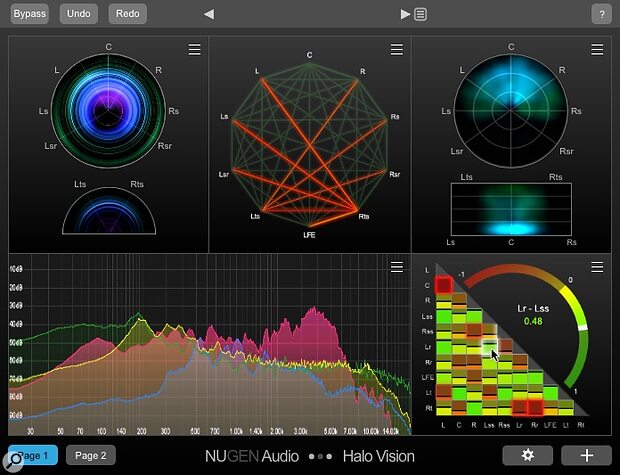This screenshot has width=620, height=475.
Task: Click the Lts-Rts rectangular height haze display
Action: coord(511,209)
